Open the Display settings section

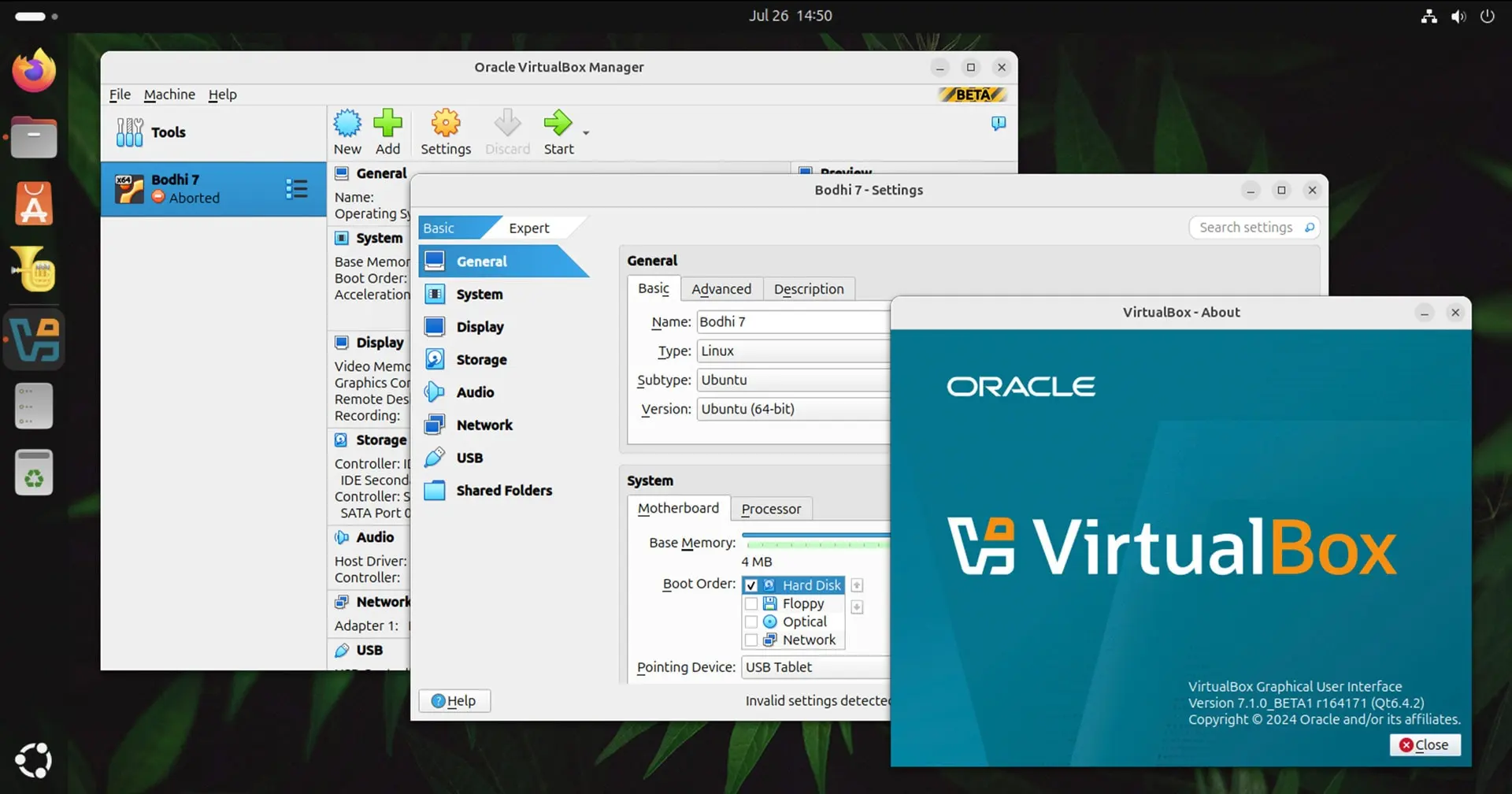coord(480,326)
